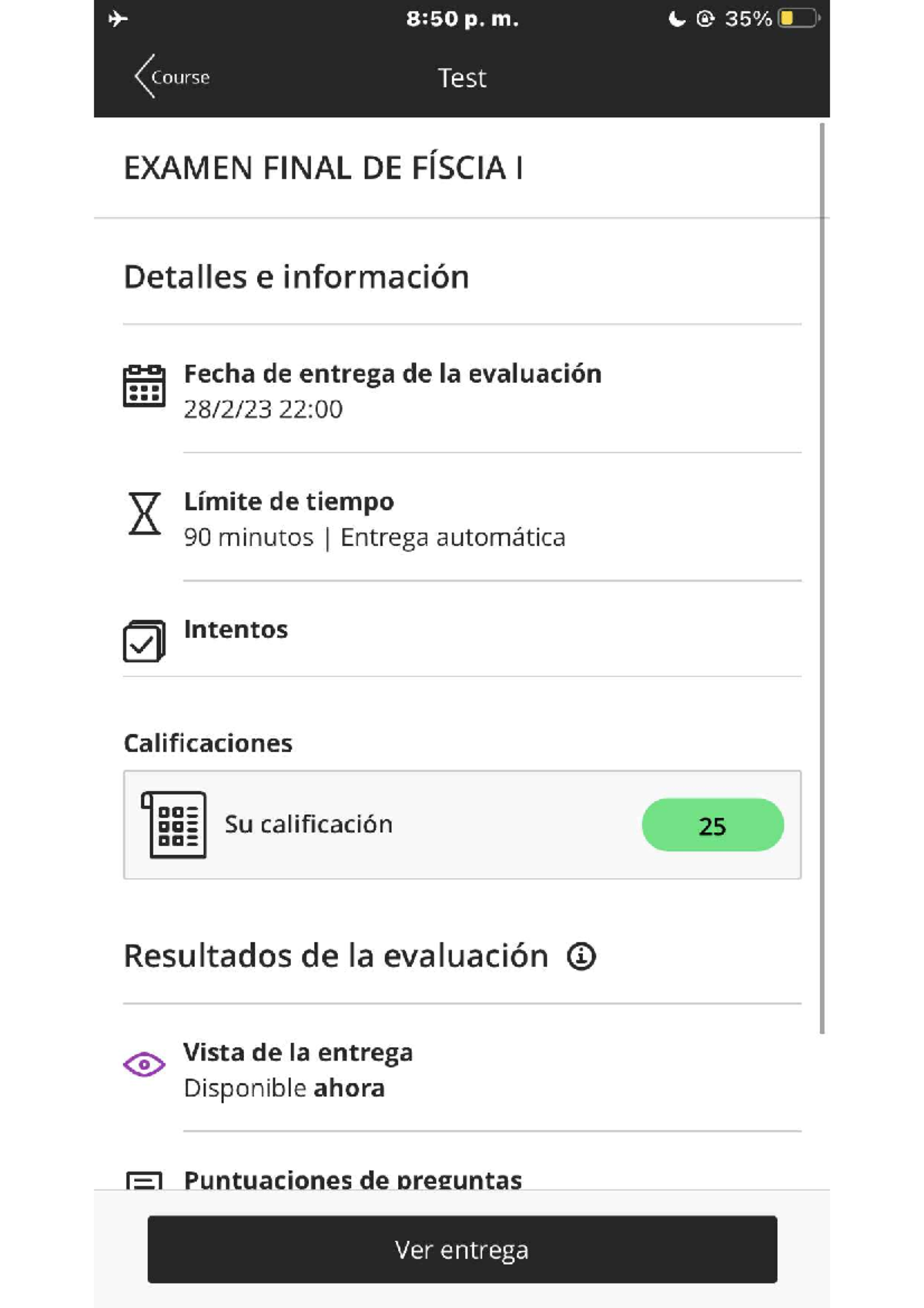Tap the purple eye submission view icon
Viewport: 924px width, 1308px height.
(144, 1065)
